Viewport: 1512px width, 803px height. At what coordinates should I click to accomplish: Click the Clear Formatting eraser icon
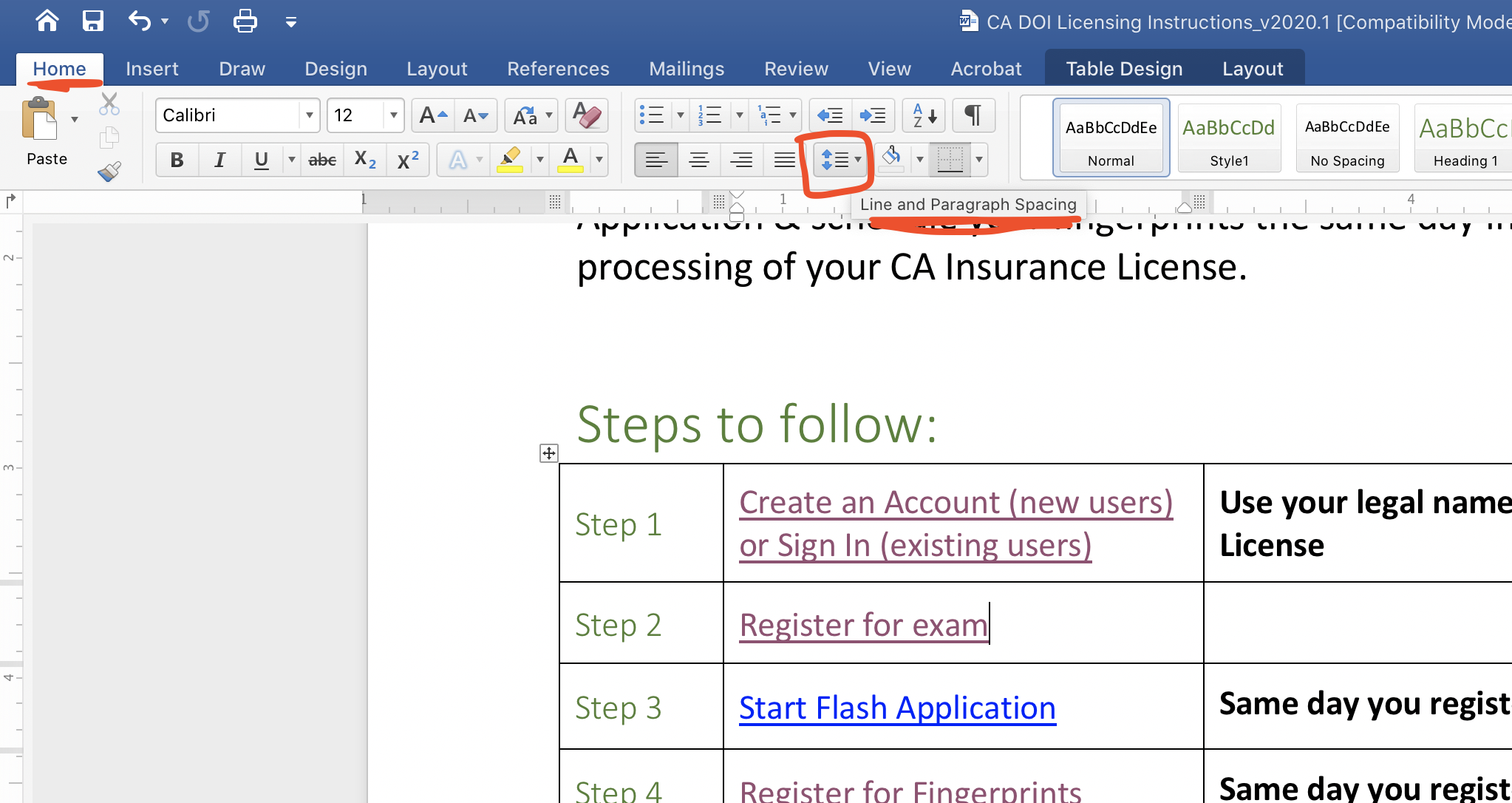[x=586, y=115]
